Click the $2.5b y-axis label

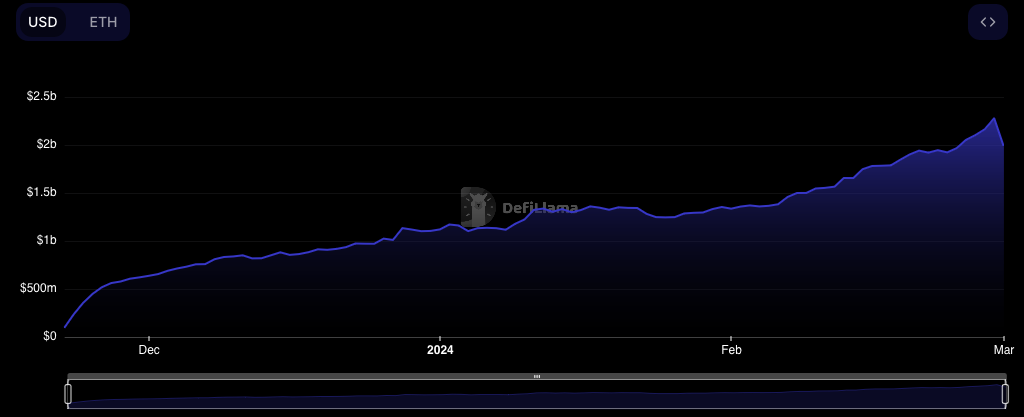(41, 97)
